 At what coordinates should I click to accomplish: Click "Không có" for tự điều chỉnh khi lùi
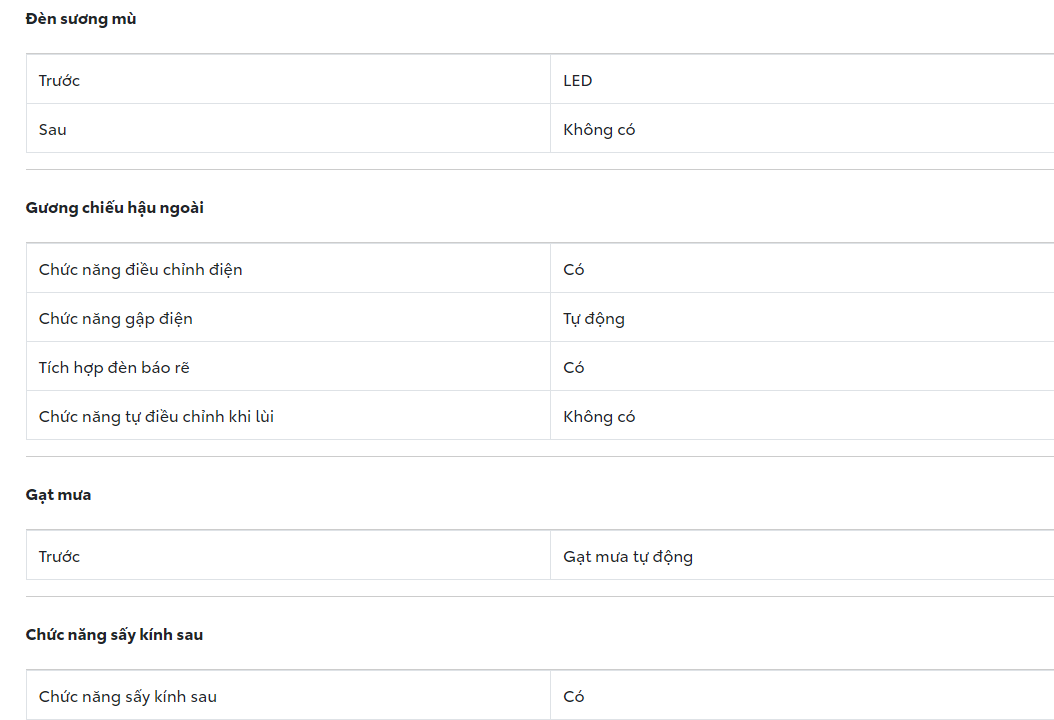(x=599, y=416)
